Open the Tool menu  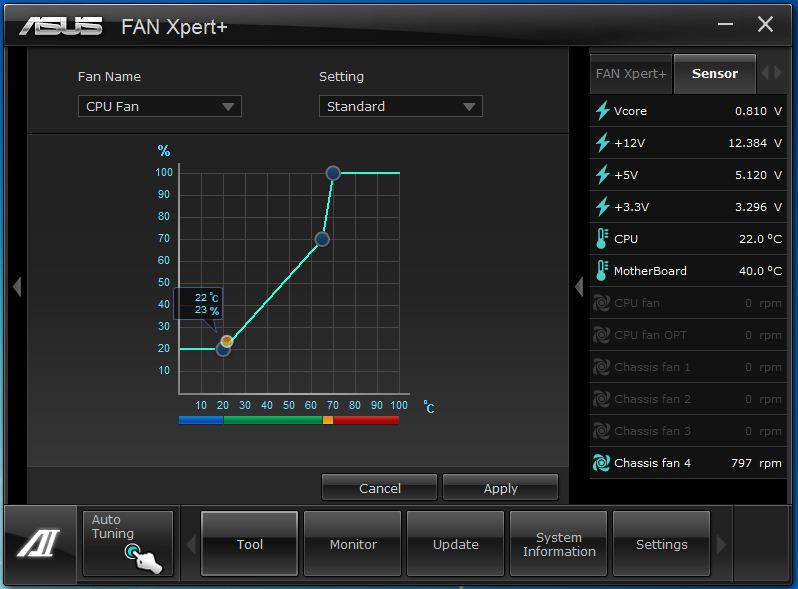pos(249,544)
